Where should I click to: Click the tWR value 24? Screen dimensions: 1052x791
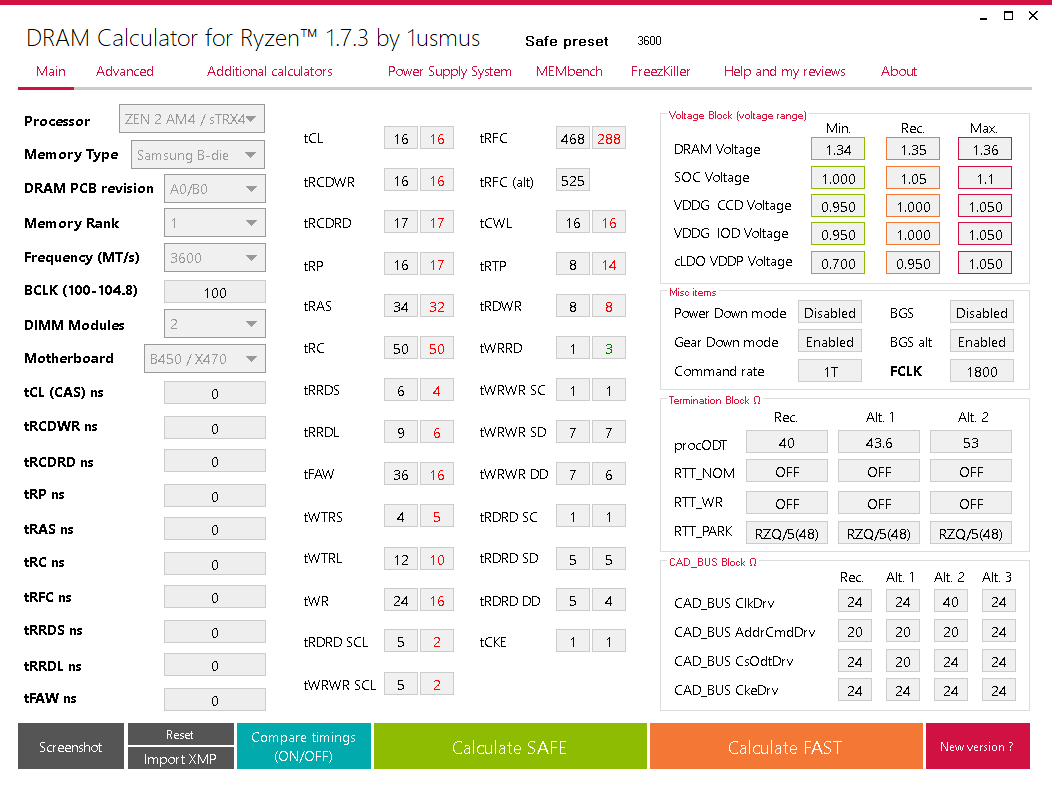point(401,600)
